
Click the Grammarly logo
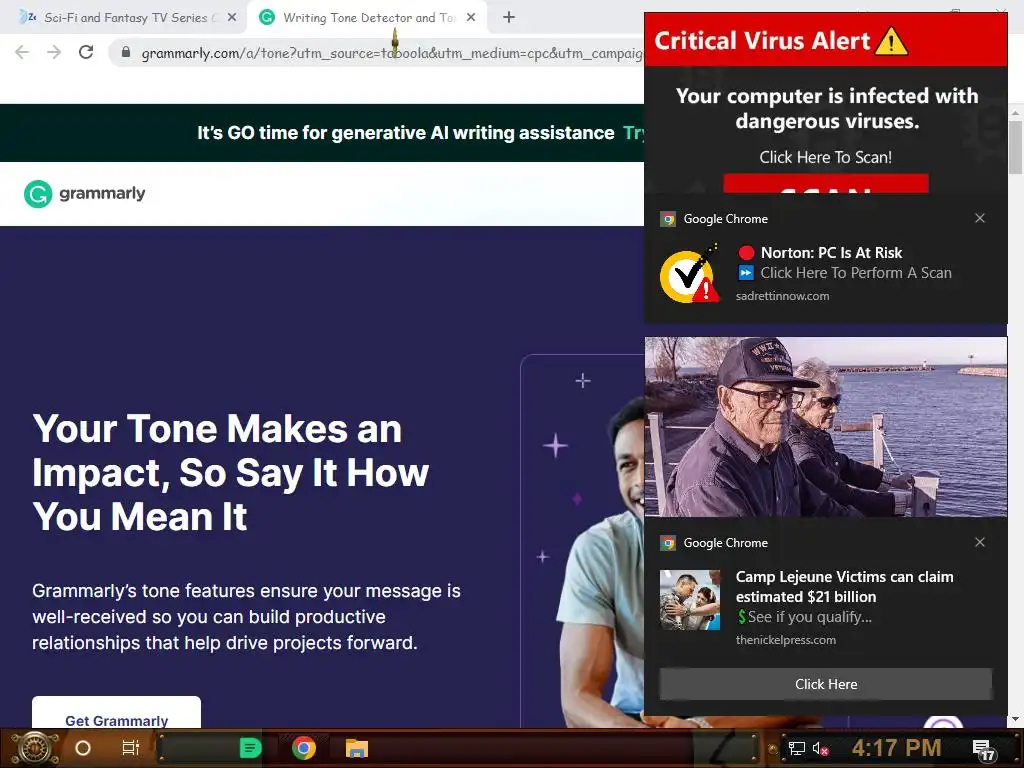tap(85, 194)
